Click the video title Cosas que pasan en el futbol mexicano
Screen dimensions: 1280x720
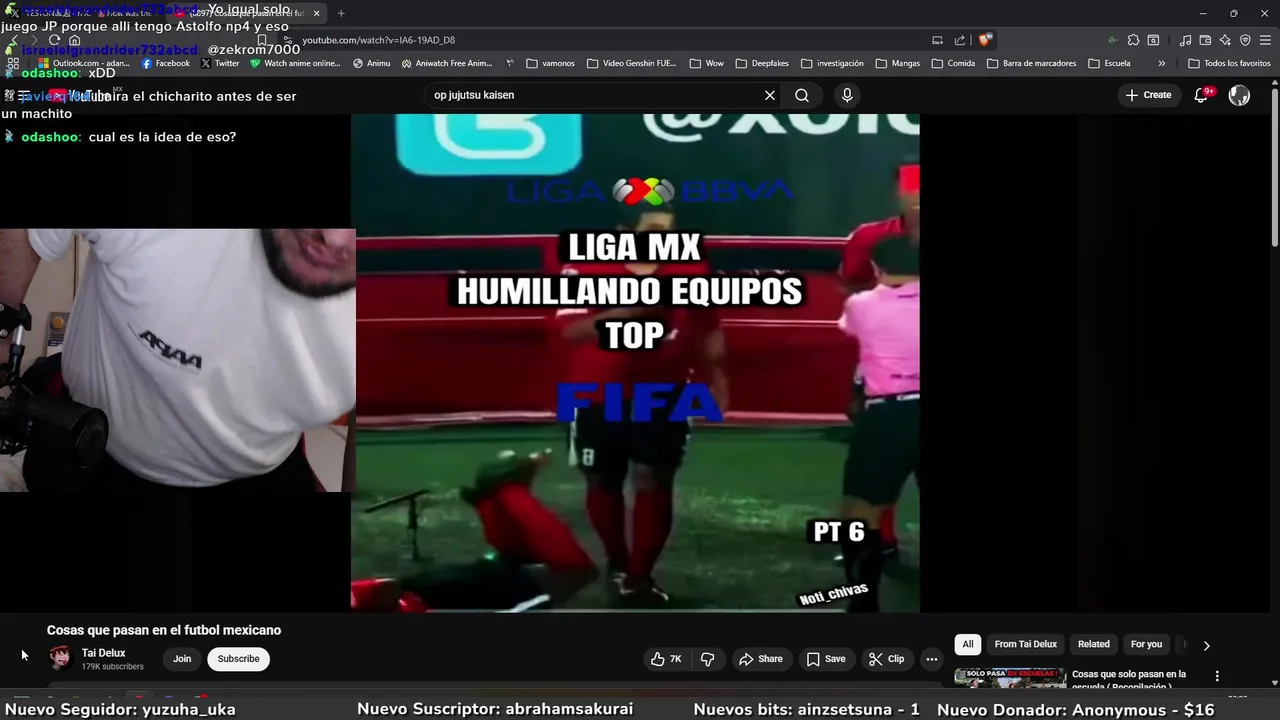tap(164, 630)
